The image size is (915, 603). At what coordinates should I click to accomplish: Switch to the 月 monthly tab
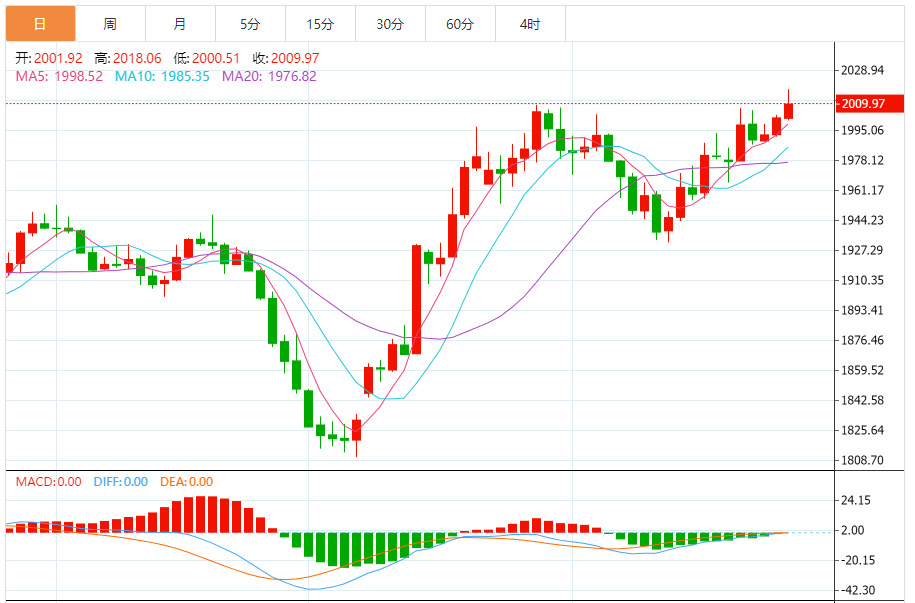point(180,24)
